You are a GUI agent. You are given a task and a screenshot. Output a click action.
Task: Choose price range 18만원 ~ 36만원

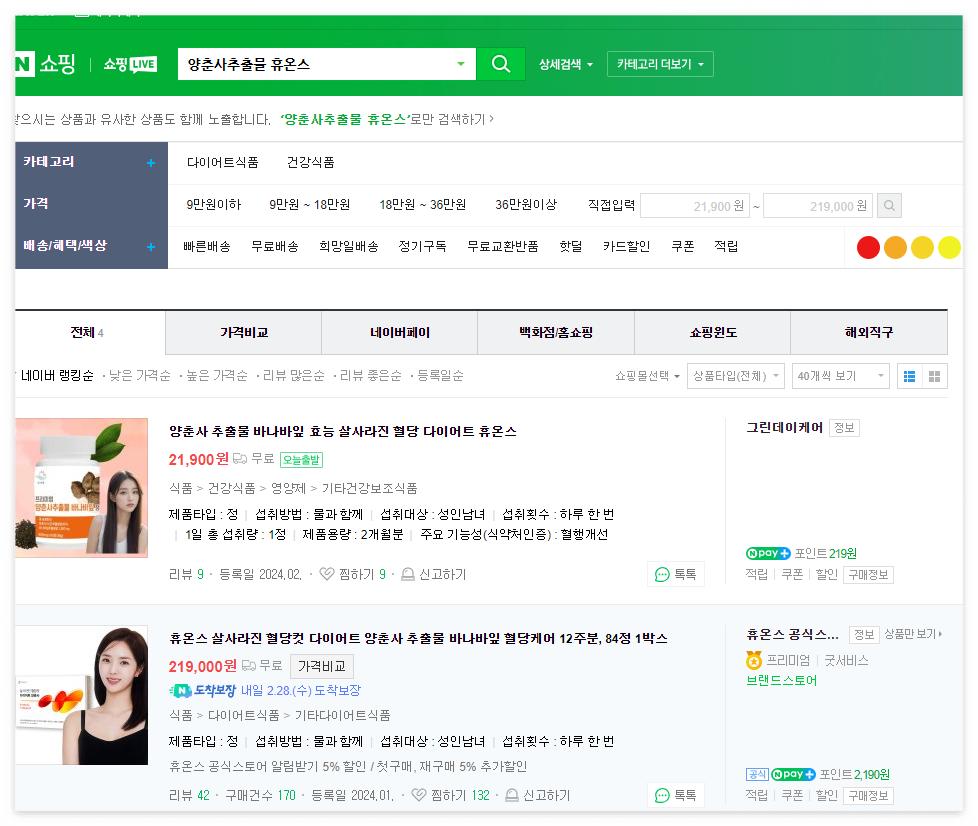pyautogui.click(x=423, y=205)
